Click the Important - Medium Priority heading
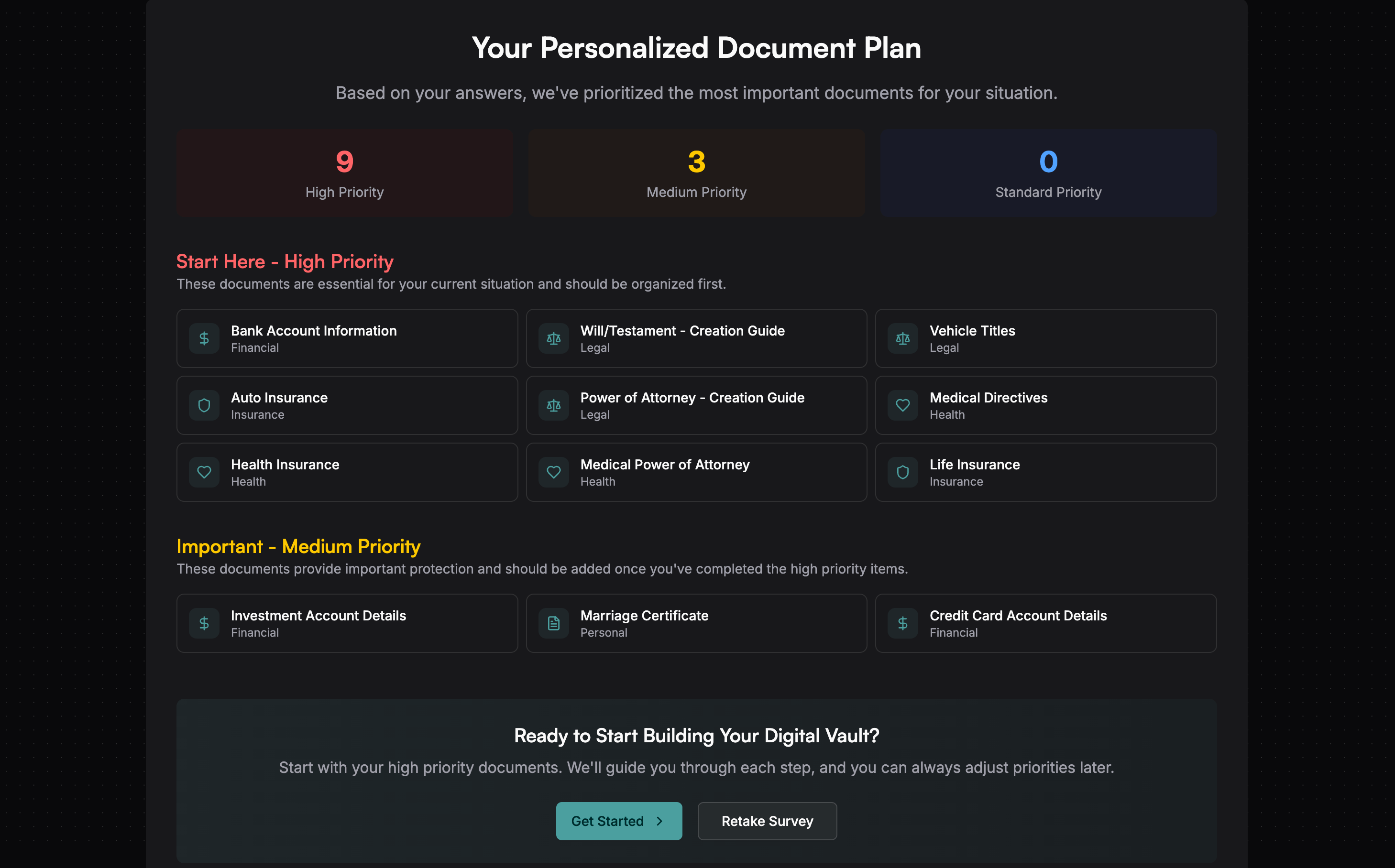 pyautogui.click(x=298, y=546)
